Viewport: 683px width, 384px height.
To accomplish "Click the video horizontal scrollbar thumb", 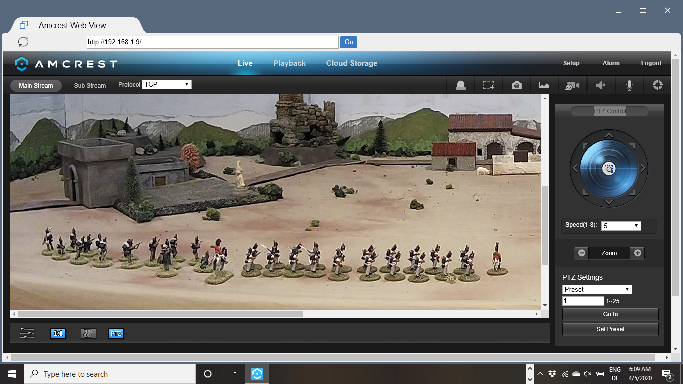I will click(x=160, y=313).
